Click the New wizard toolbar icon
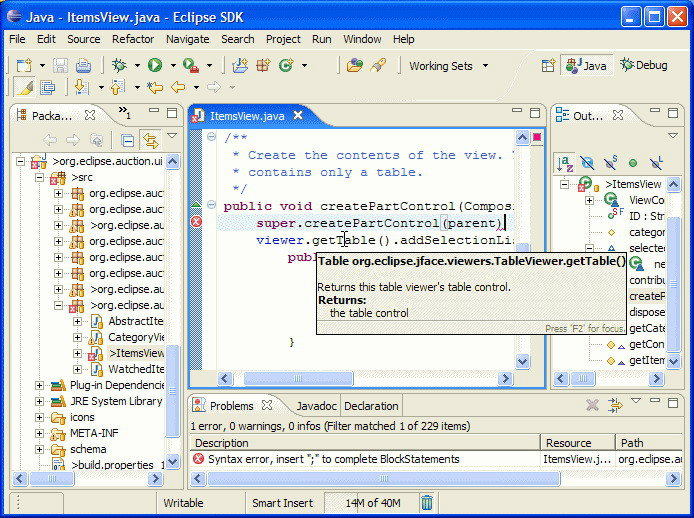The width and height of the screenshot is (694, 518). (24, 66)
